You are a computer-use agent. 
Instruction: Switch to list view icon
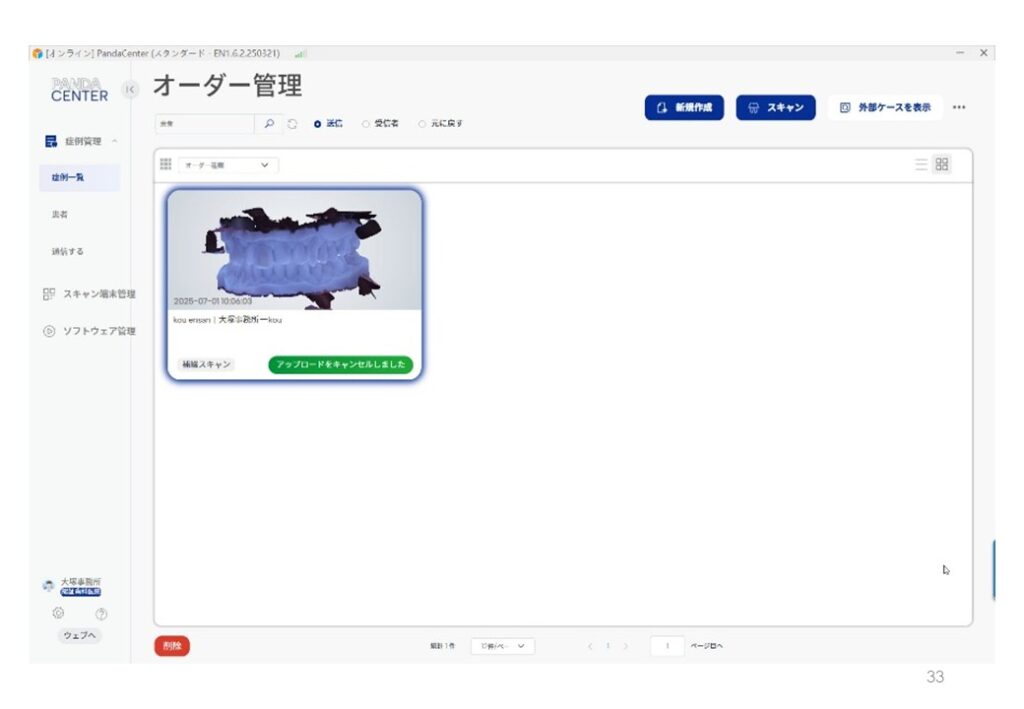[921, 165]
